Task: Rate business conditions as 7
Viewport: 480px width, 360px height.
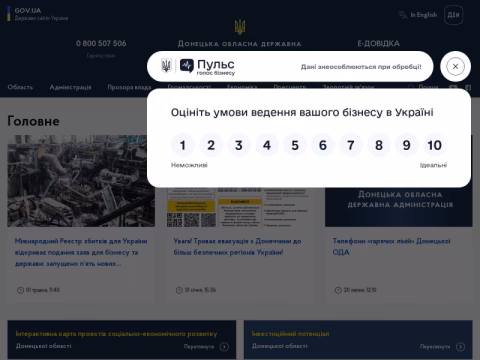Action: (351, 145)
